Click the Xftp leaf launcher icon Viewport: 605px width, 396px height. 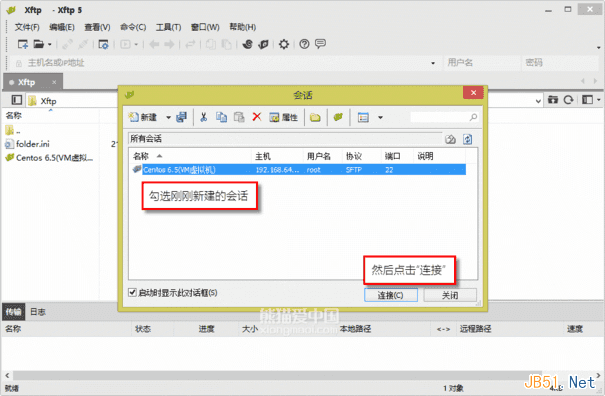[x=264, y=44]
